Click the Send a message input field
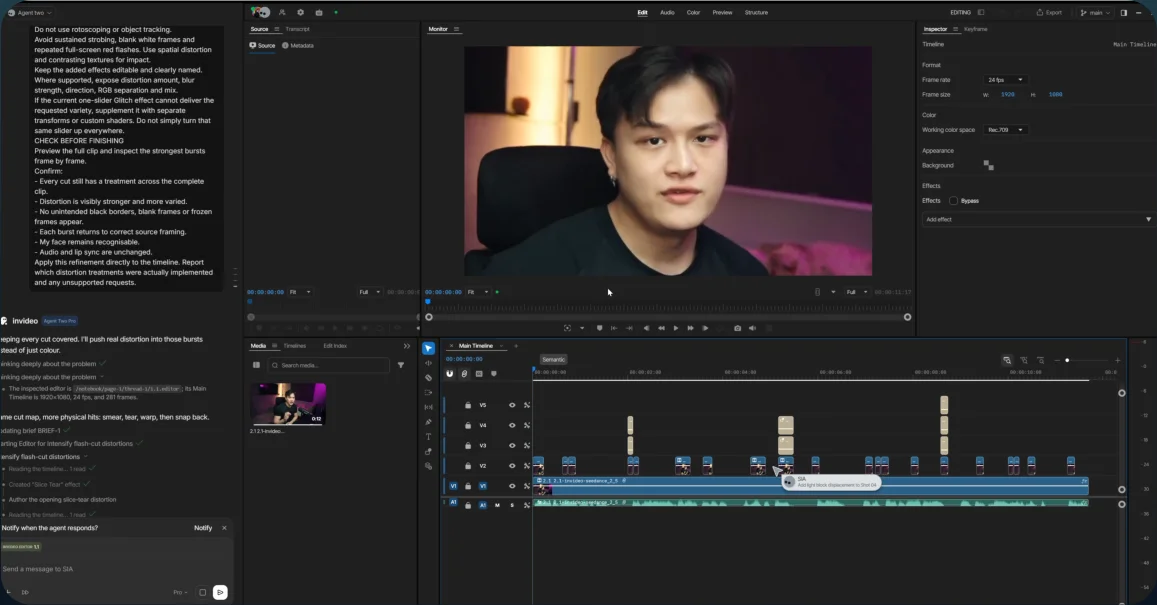 tap(117, 570)
